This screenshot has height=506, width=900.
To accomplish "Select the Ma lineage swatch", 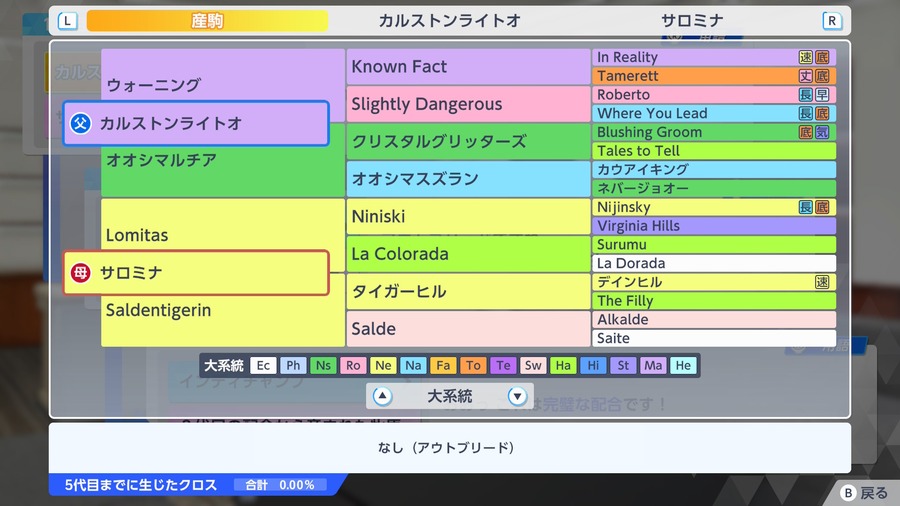I will [653, 365].
